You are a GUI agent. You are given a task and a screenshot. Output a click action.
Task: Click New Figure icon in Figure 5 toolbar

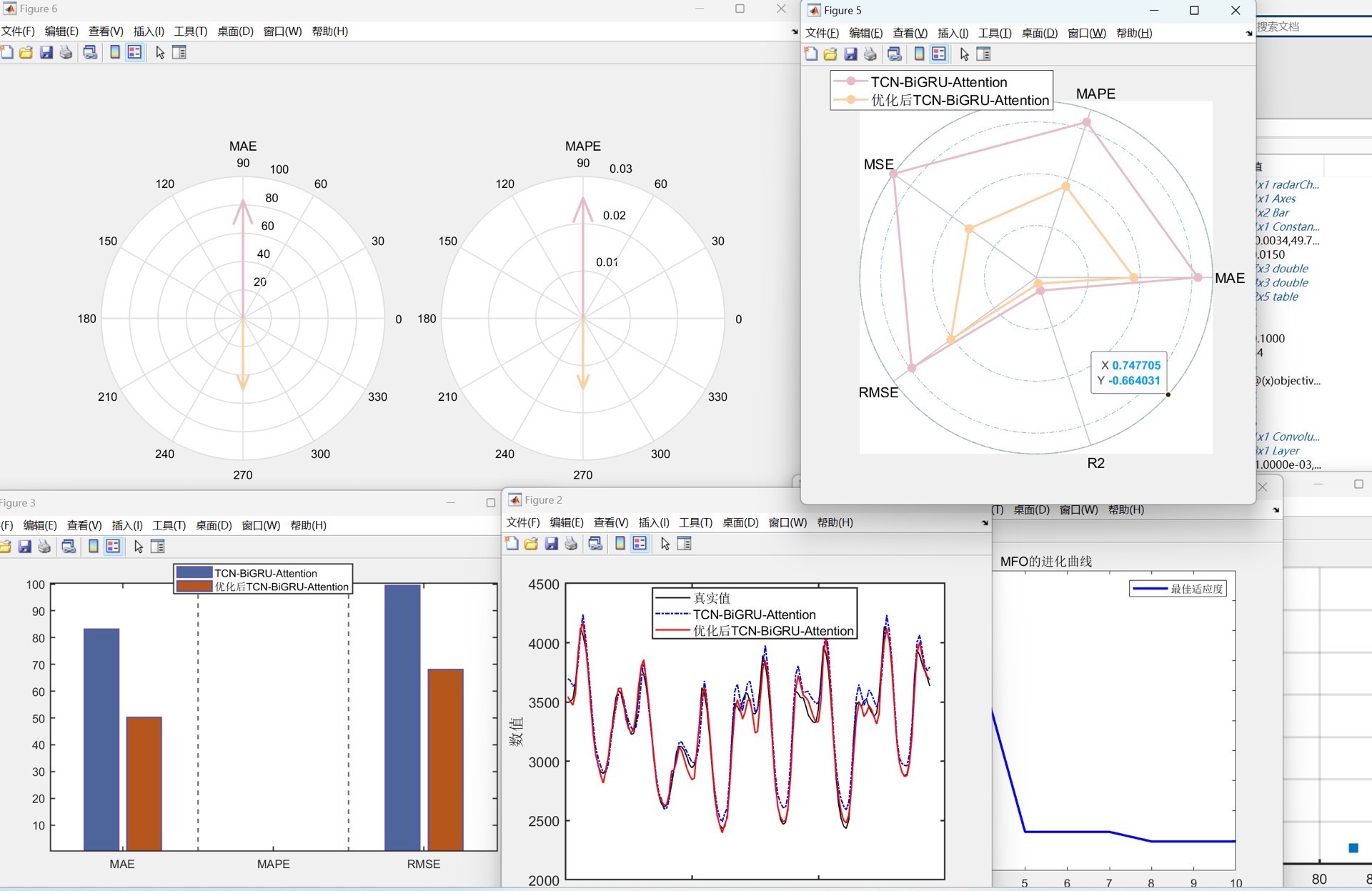click(810, 54)
